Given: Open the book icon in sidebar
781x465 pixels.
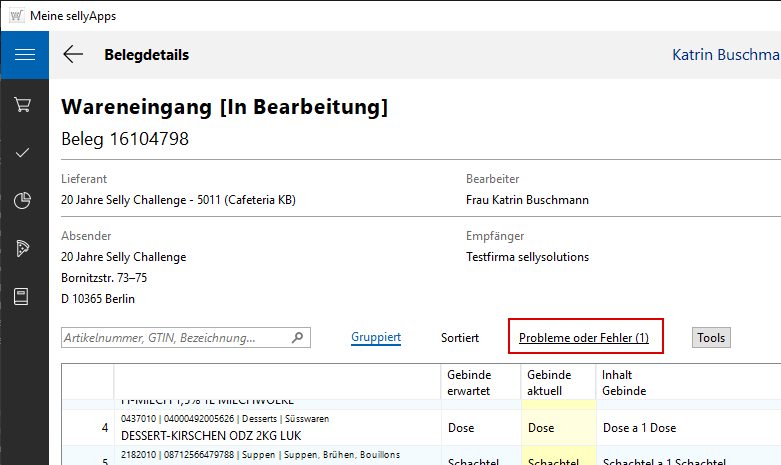Looking at the screenshot, I should 23,296.
